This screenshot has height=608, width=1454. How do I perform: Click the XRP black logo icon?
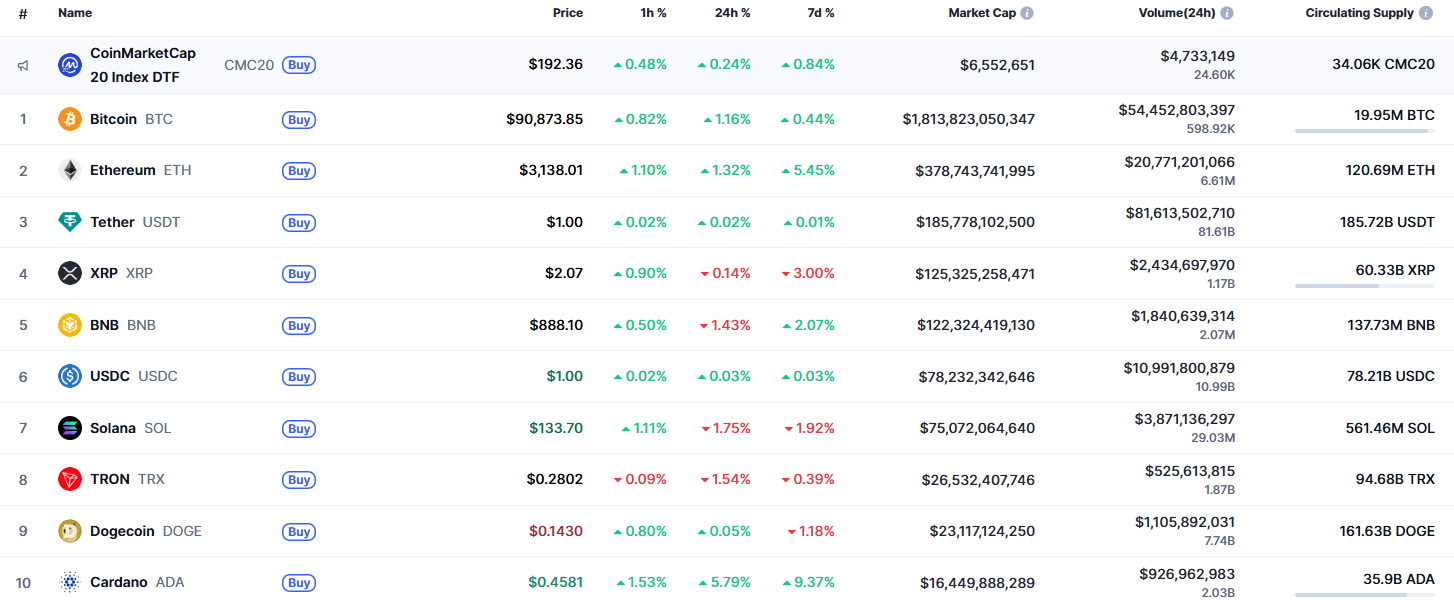[70, 273]
